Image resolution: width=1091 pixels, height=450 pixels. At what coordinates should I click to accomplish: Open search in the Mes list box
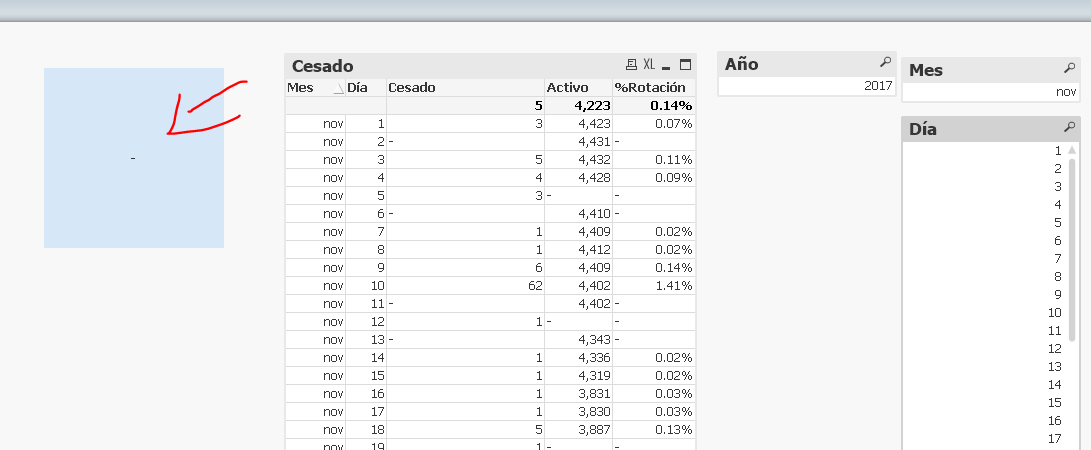[x=1069, y=69]
